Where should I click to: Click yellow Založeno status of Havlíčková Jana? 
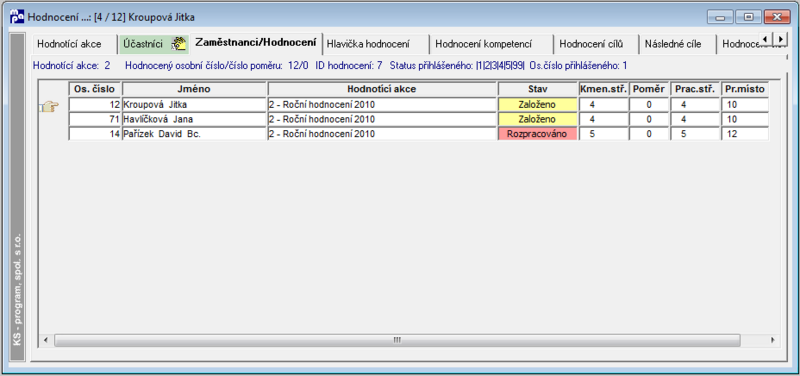point(538,119)
